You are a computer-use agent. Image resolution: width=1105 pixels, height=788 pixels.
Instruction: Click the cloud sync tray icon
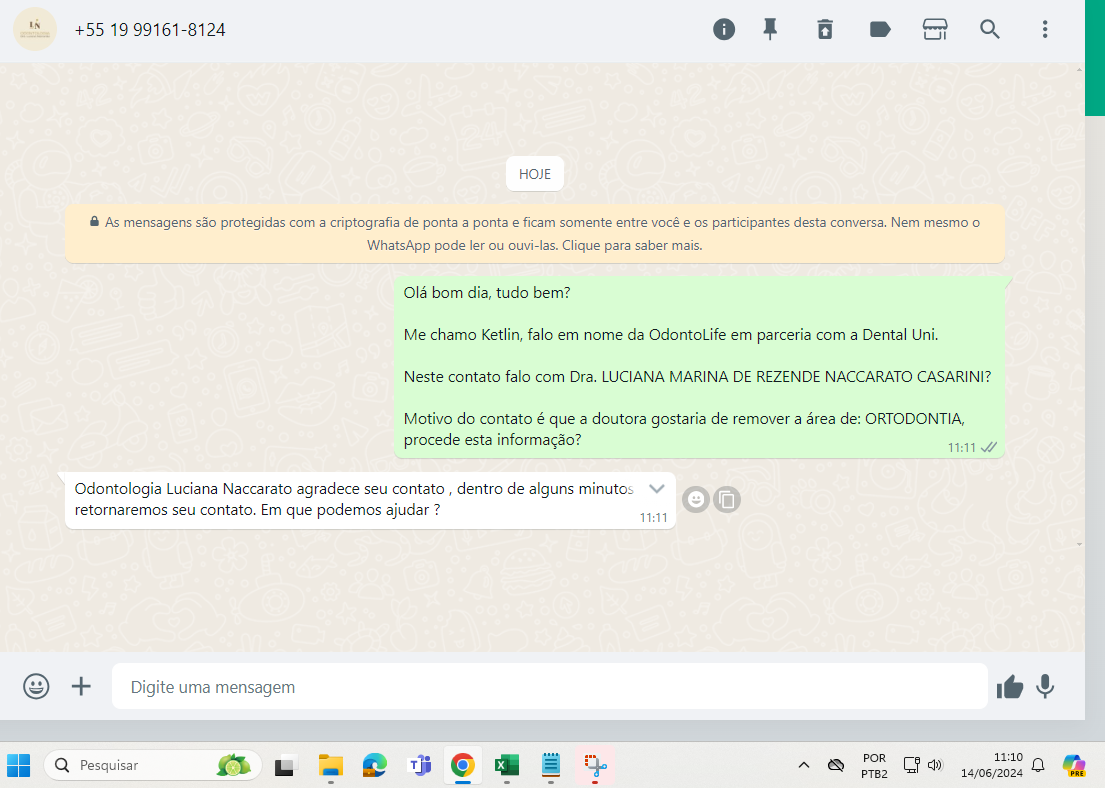(x=836, y=765)
